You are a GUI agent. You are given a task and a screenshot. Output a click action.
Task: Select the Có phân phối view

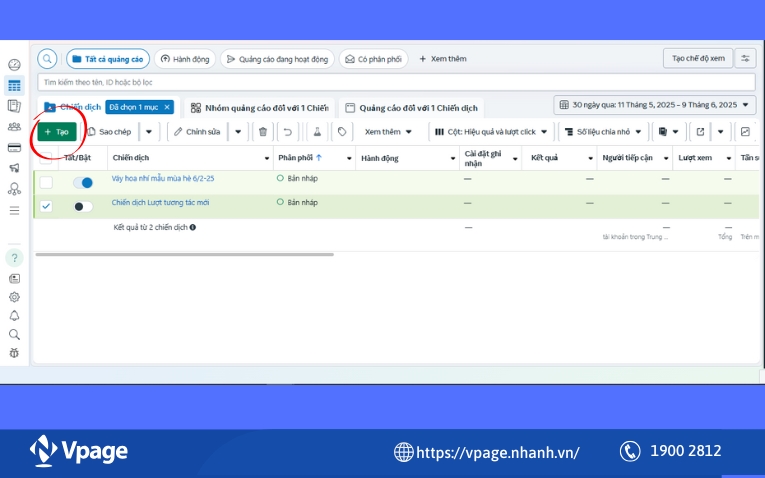click(x=373, y=59)
